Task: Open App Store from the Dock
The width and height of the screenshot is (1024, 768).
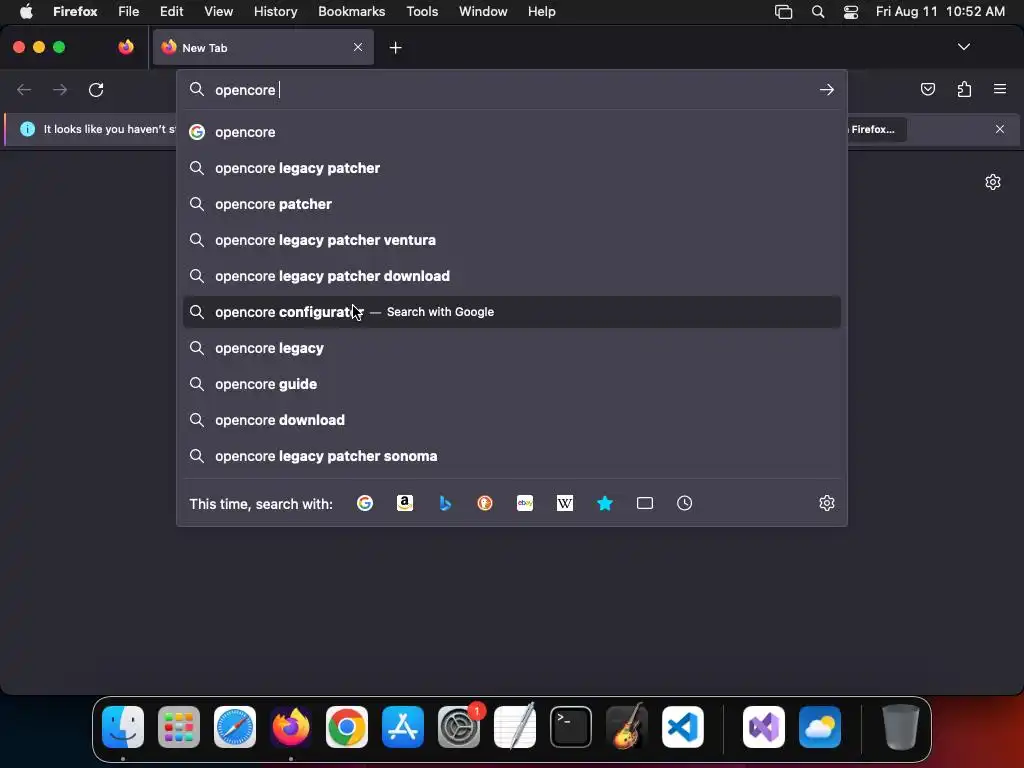Action: point(403,727)
